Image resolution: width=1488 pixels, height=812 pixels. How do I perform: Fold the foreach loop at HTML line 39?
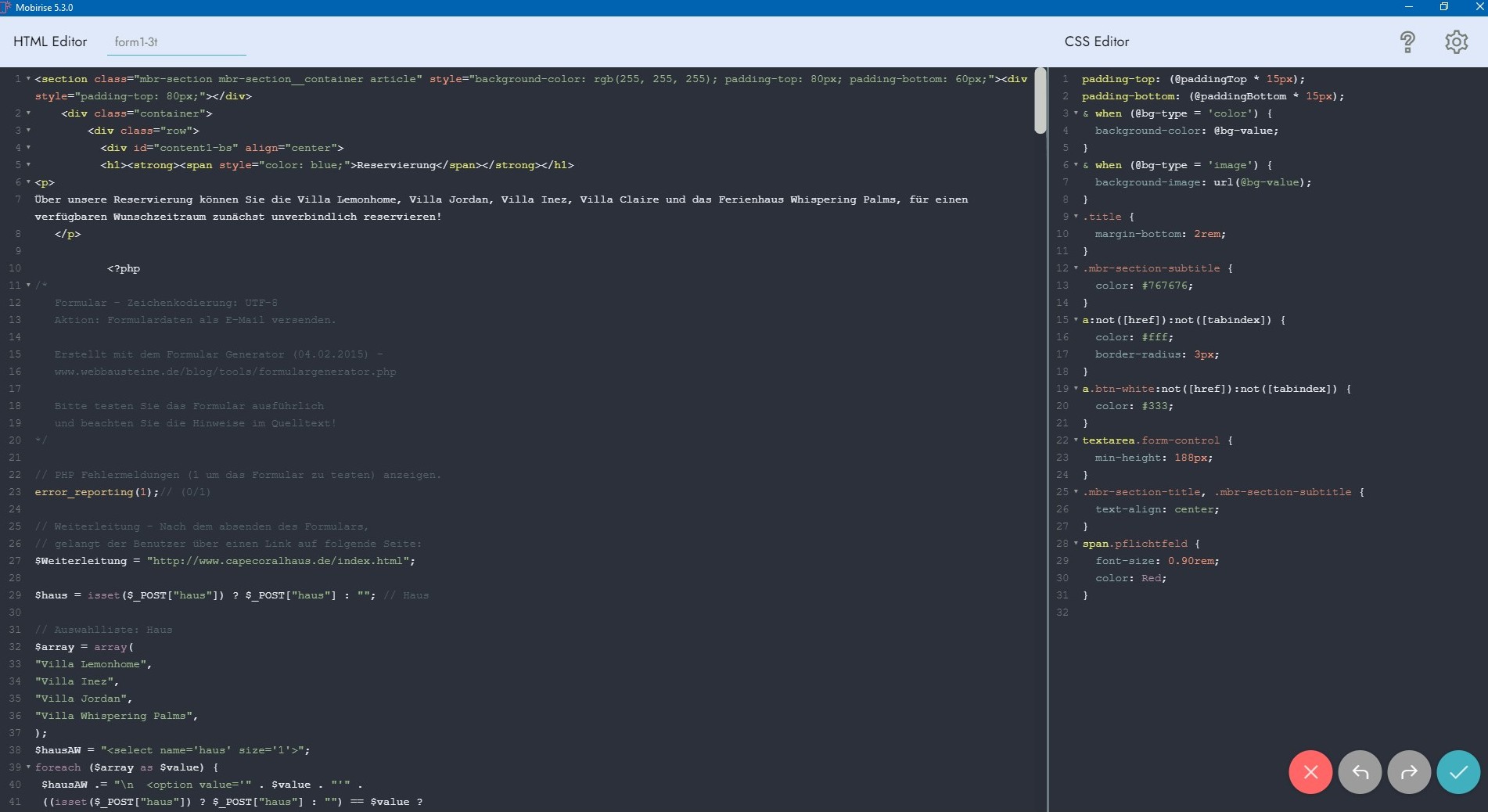click(x=28, y=767)
